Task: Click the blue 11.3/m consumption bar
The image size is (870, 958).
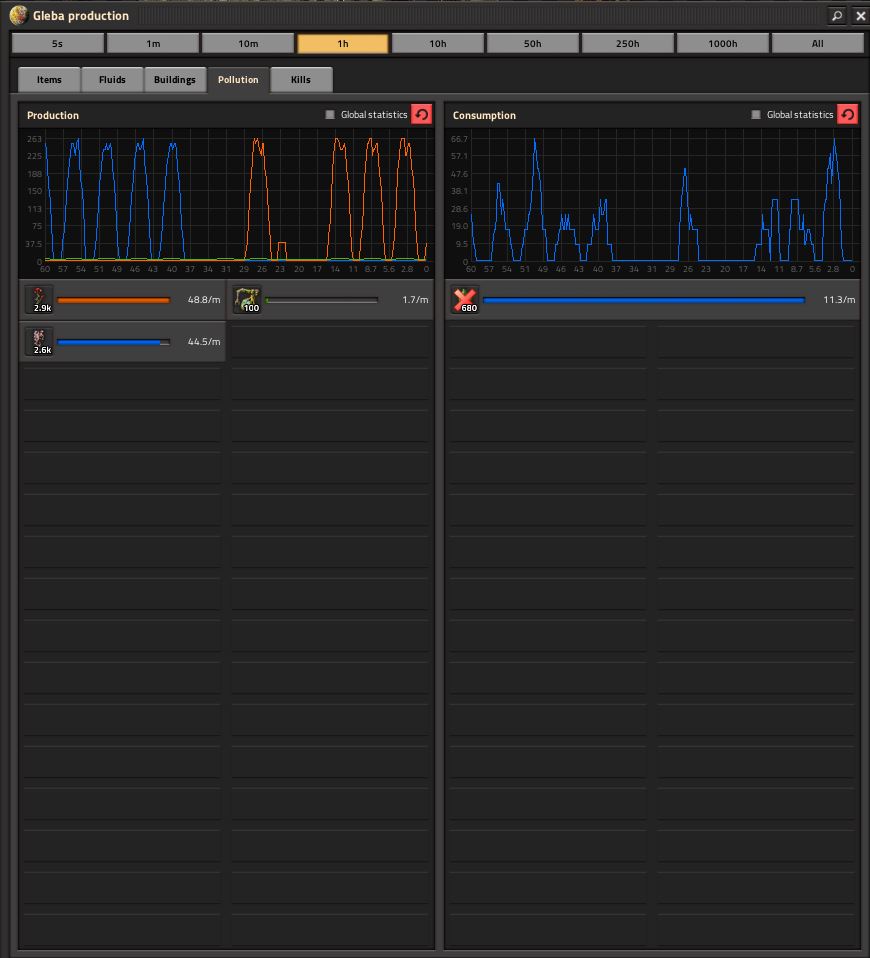Action: [x=643, y=300]
